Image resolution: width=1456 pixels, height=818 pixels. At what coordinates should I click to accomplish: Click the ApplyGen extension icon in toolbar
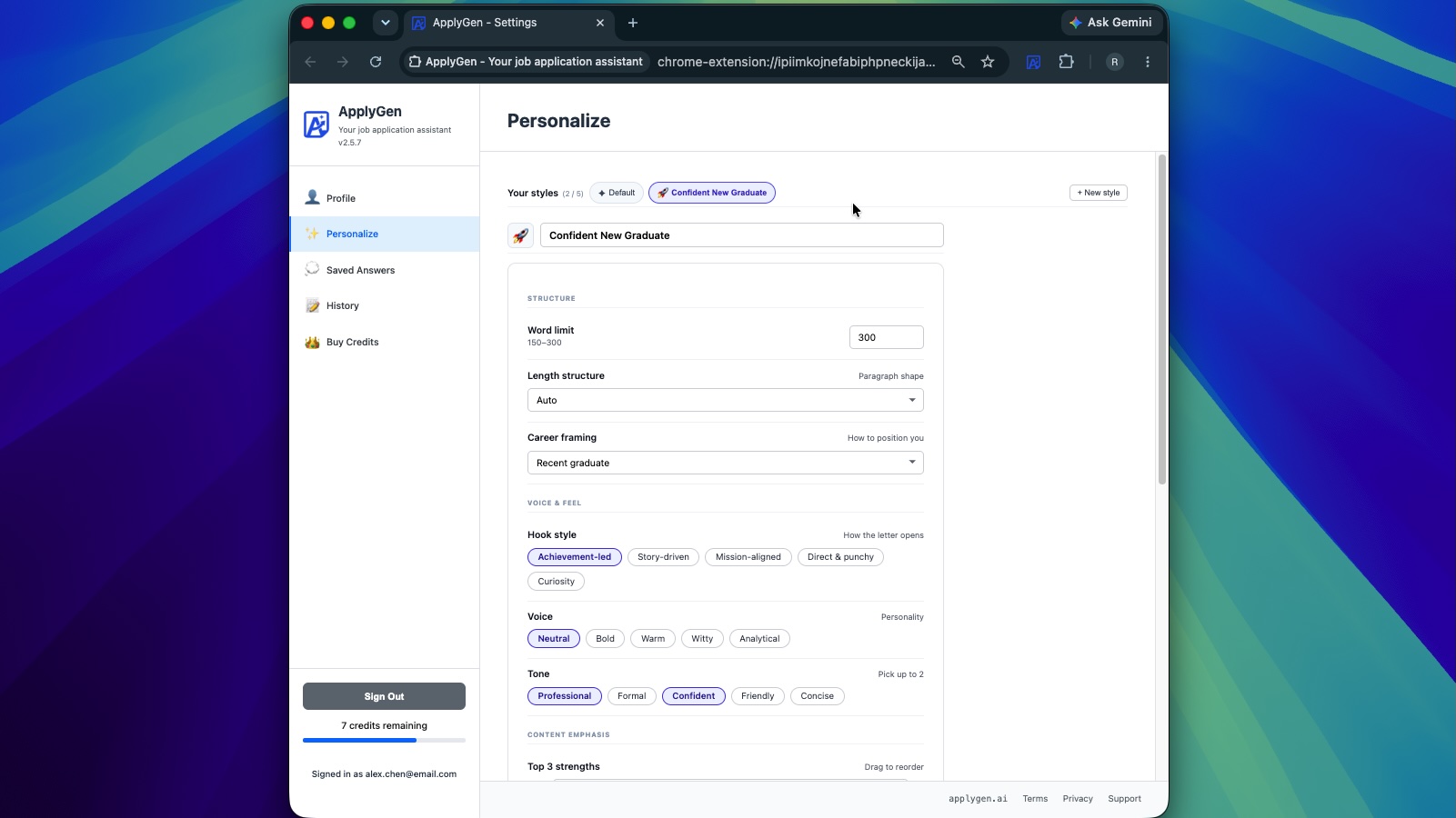click(1033, 62)
